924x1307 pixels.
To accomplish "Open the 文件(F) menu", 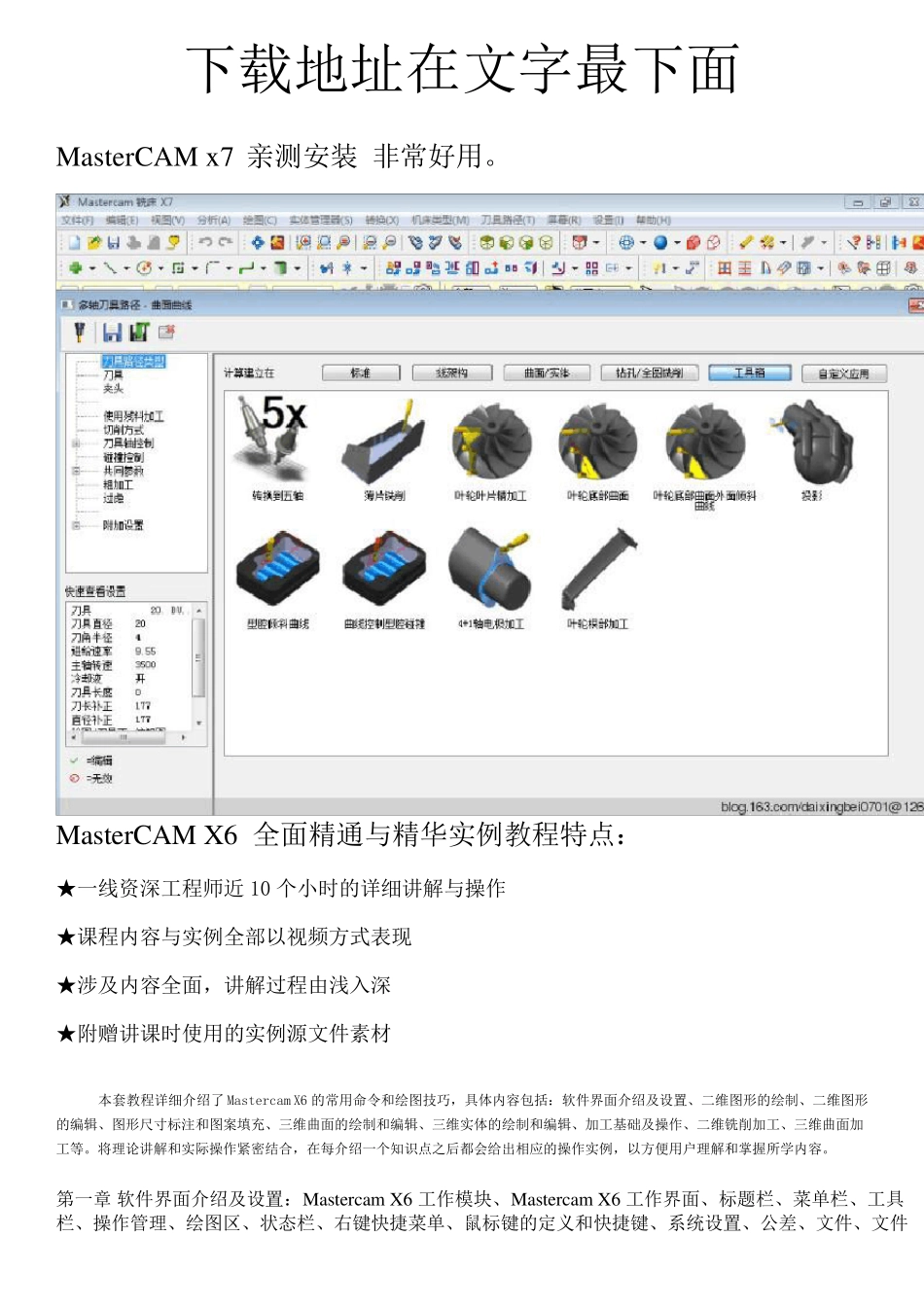I will pyautogui.click(x=77, y=221).
